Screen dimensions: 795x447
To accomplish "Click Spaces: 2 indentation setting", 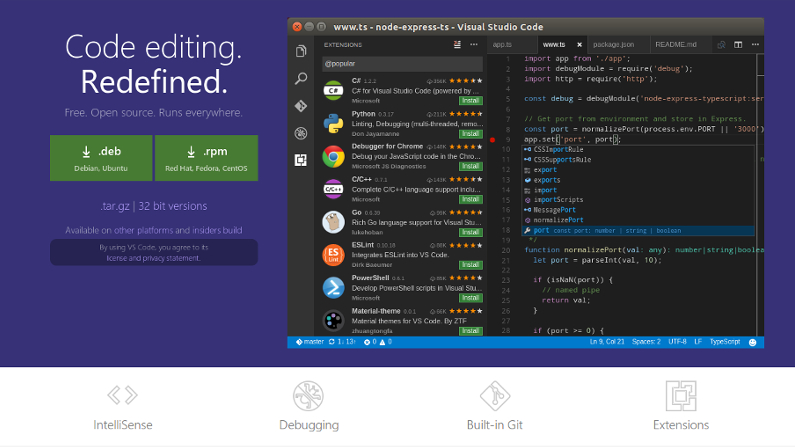I will point(646,342).
